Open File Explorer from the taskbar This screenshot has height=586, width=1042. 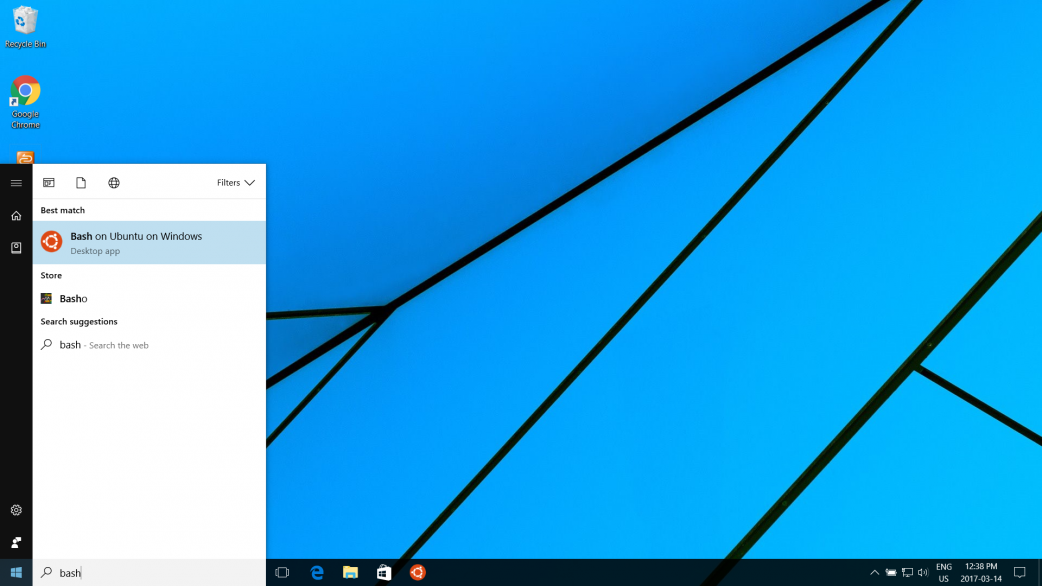pyautogui.click(x=350, y=573)
